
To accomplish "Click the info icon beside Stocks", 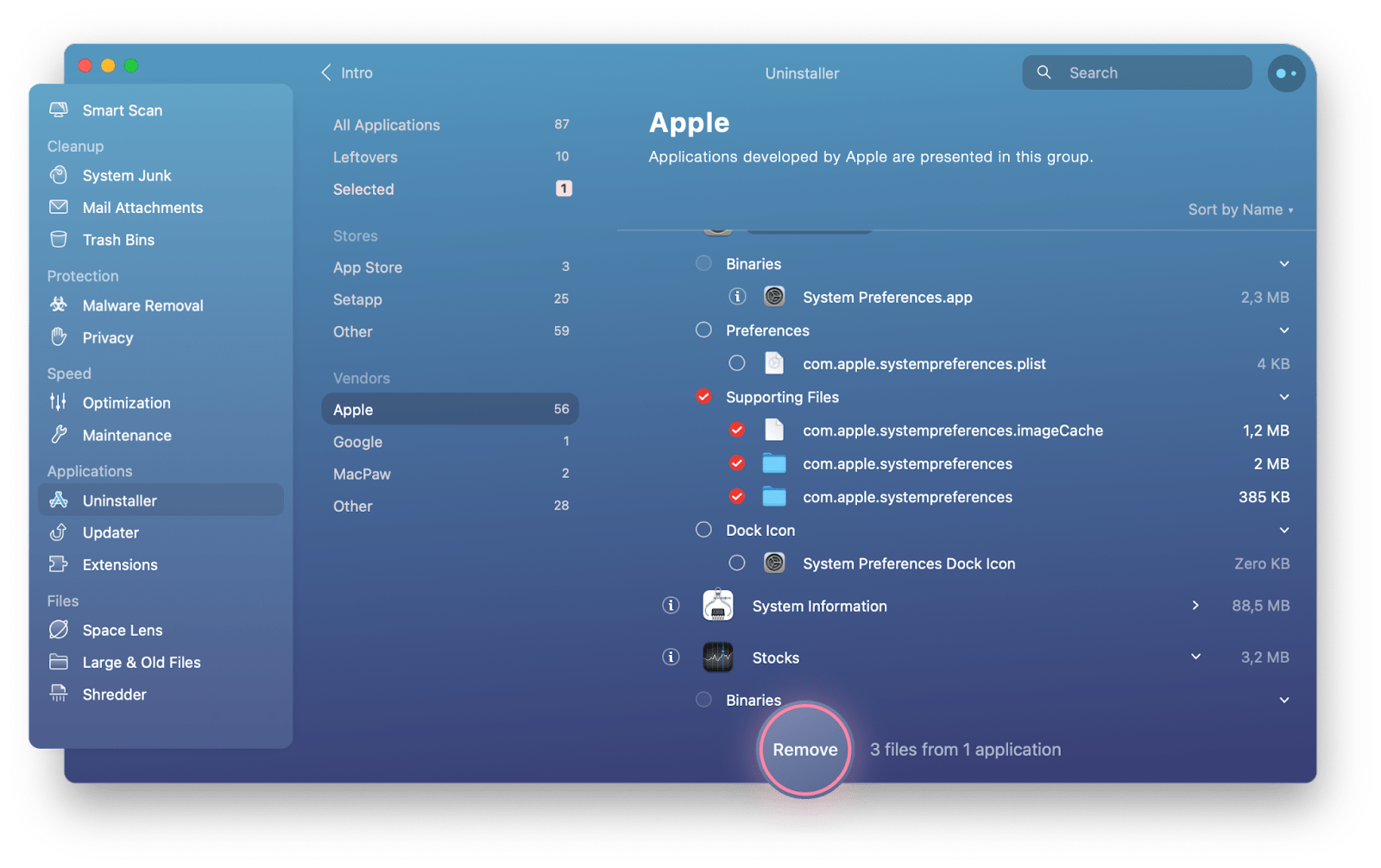I will 671,657.
